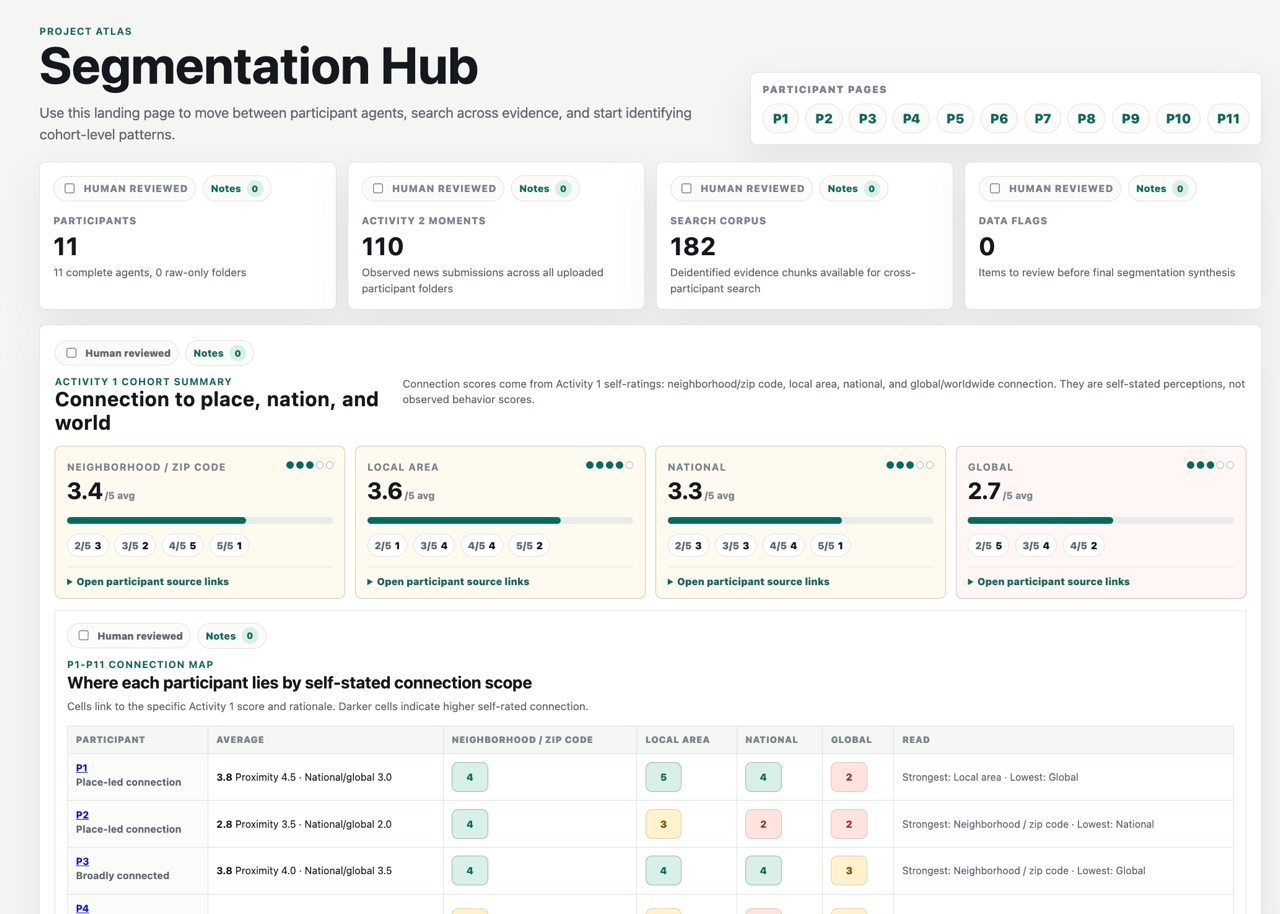The image size is (1280, 914).
Task: Expand source links under Global card
Action: pyautogui.click(x=1049, y=581)
